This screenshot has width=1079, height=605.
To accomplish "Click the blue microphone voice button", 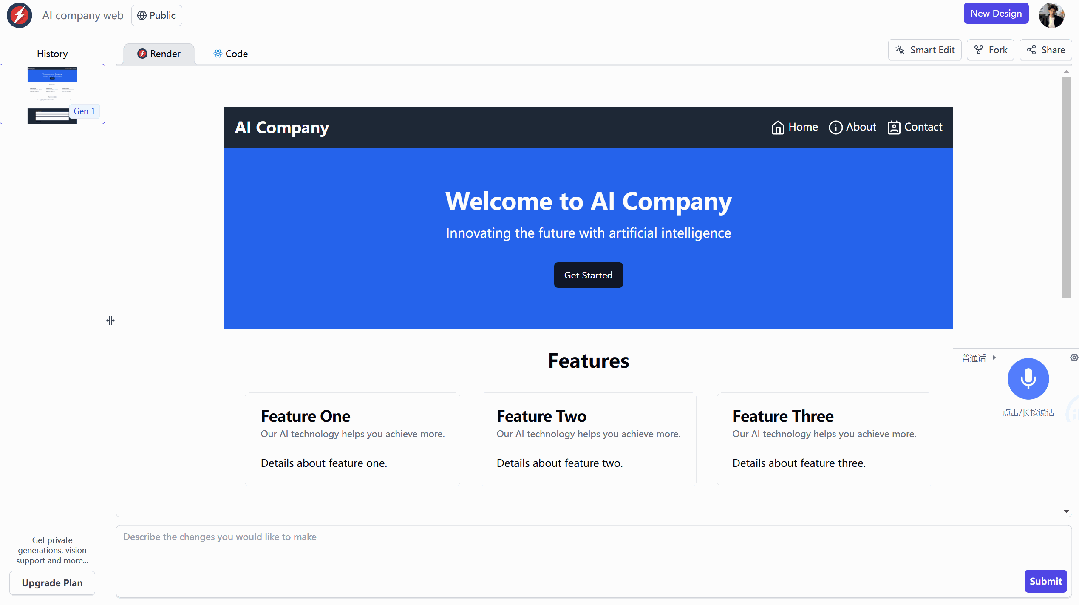I will [x=1028, y=379].
